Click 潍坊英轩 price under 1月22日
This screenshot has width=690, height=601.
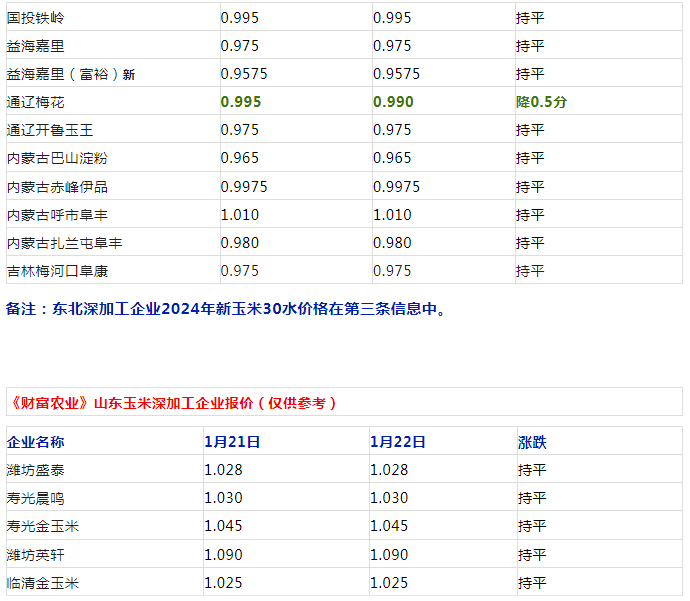click(389, 554)
